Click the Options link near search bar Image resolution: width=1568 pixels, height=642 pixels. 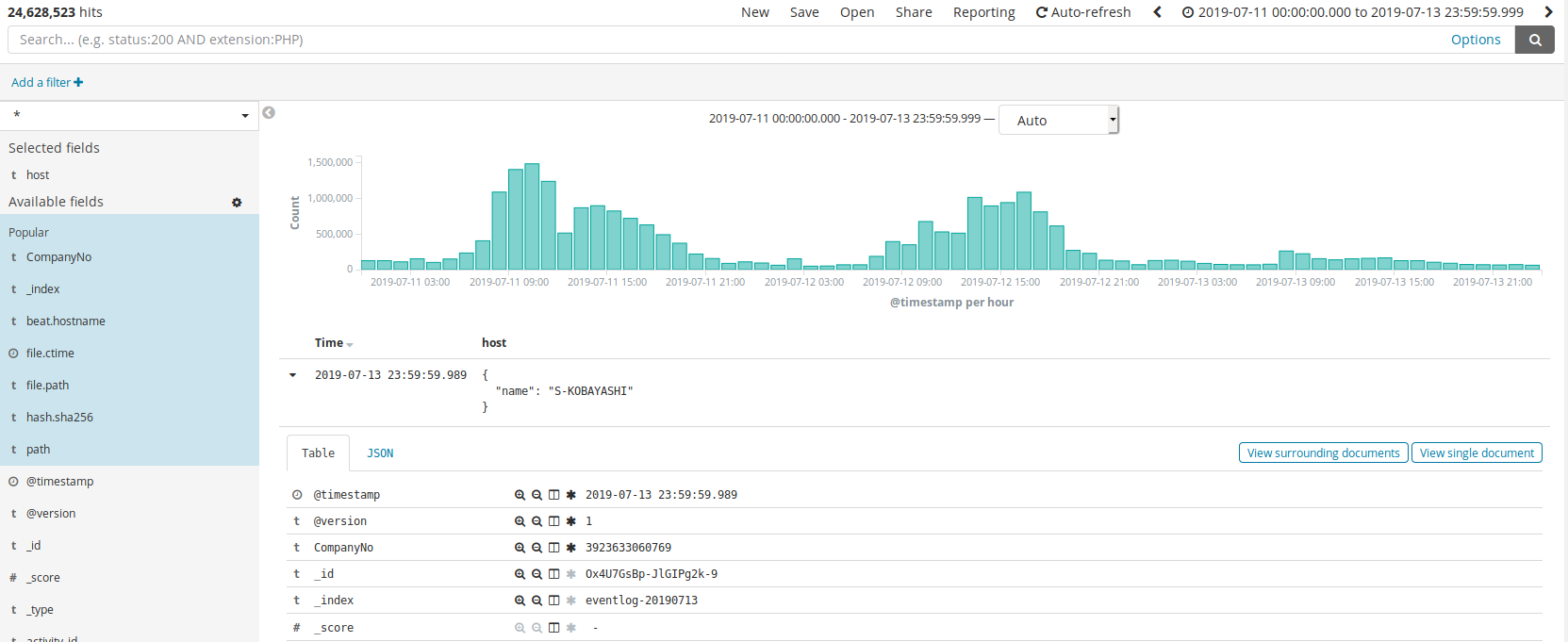click(x=1476, y=40)
